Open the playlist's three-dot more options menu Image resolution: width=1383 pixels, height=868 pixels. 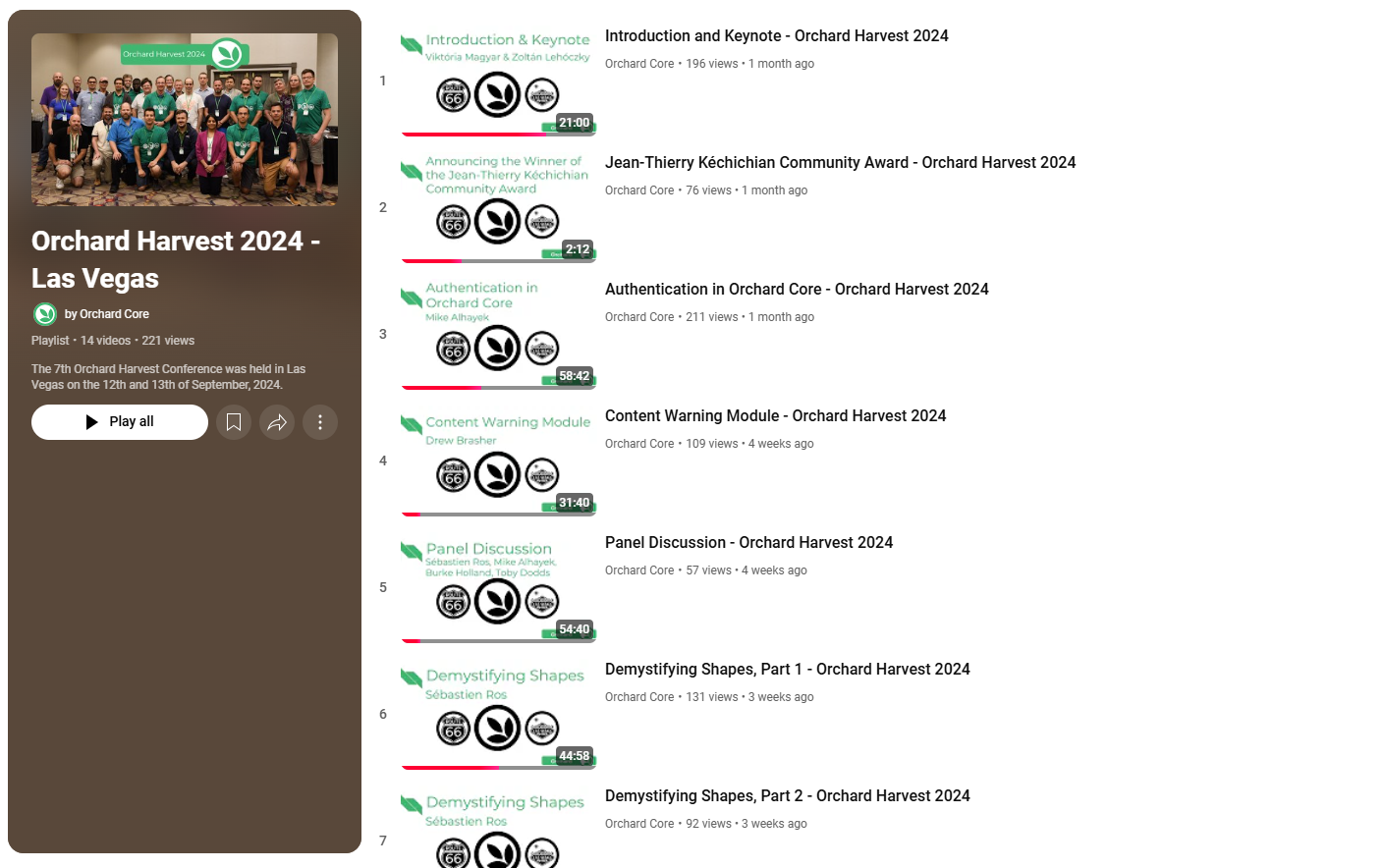click(x=320, y=422)
